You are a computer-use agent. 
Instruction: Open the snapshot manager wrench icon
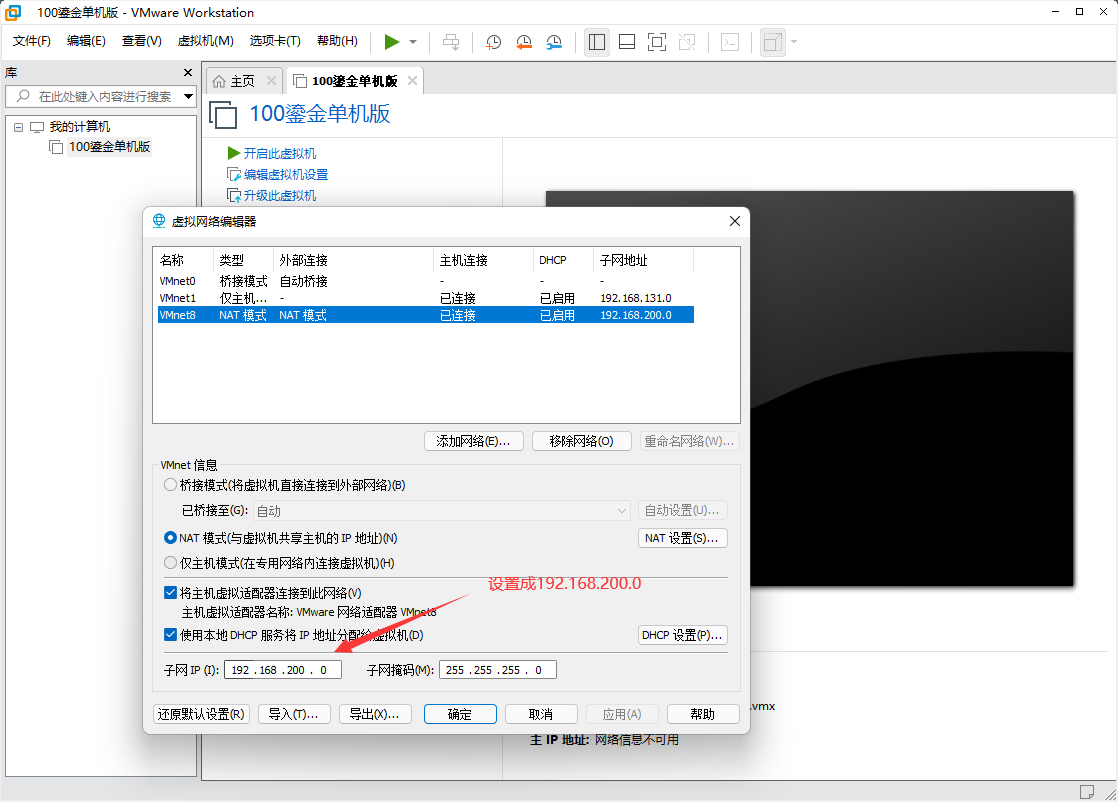pyautogui.click(x=555, y=42)
